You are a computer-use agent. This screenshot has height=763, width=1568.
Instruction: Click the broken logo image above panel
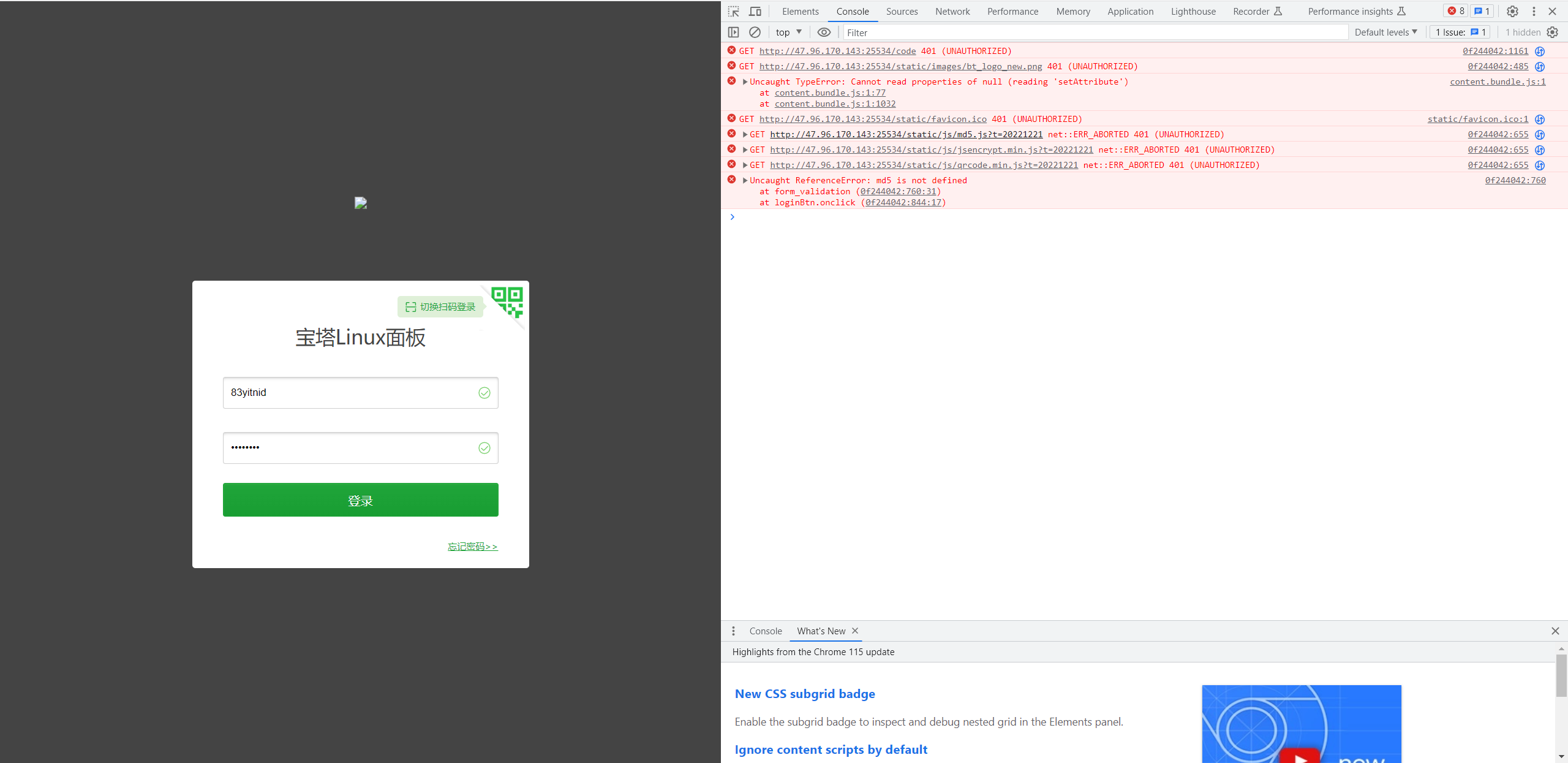361,203
